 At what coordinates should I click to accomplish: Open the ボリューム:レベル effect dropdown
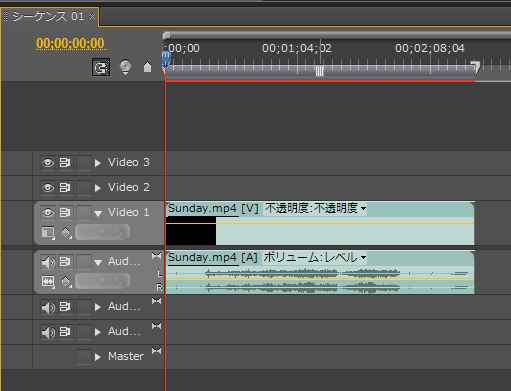(x=315, y=258)
